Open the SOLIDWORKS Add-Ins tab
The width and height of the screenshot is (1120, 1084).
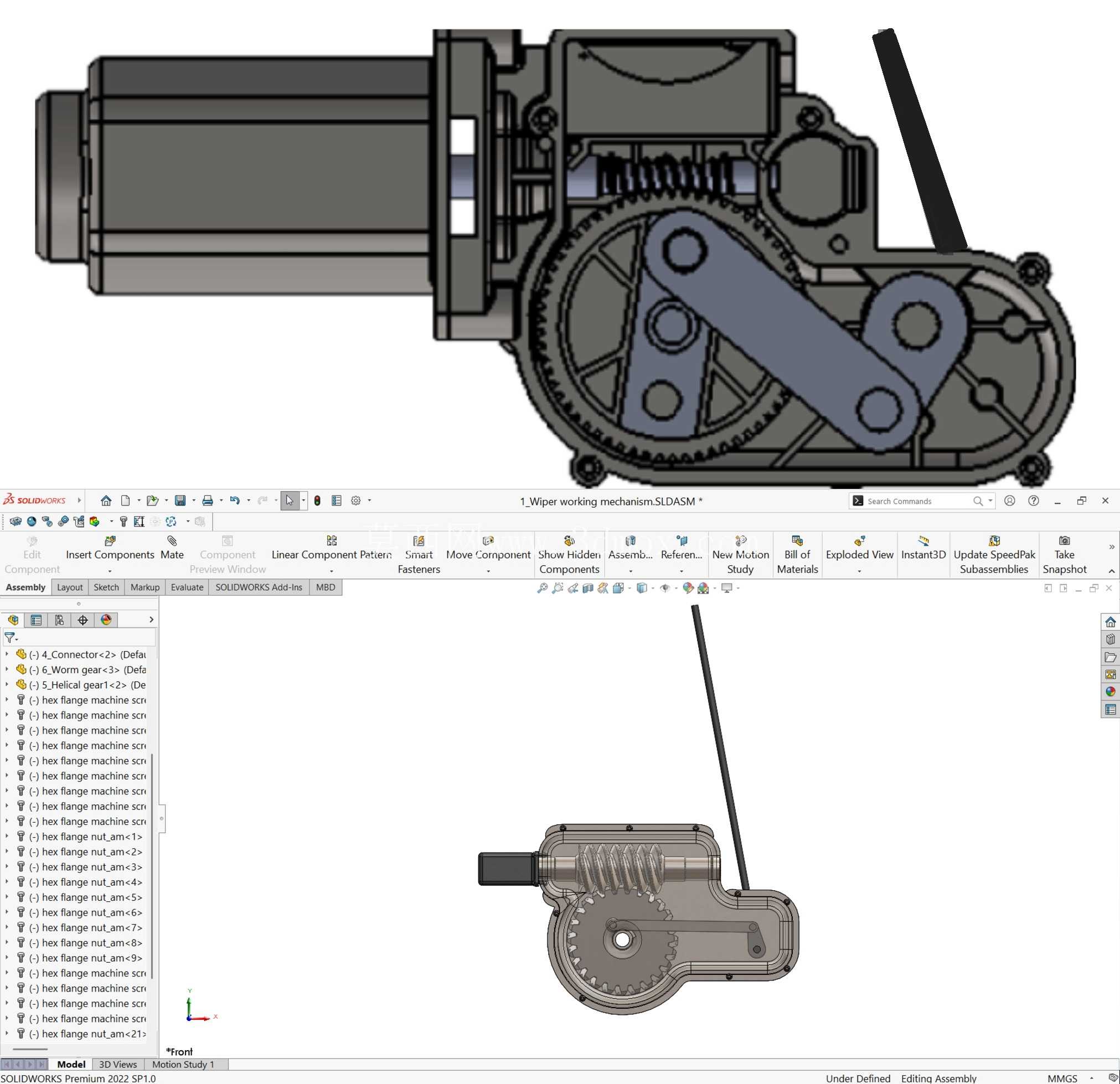click(x=259, y=587)
